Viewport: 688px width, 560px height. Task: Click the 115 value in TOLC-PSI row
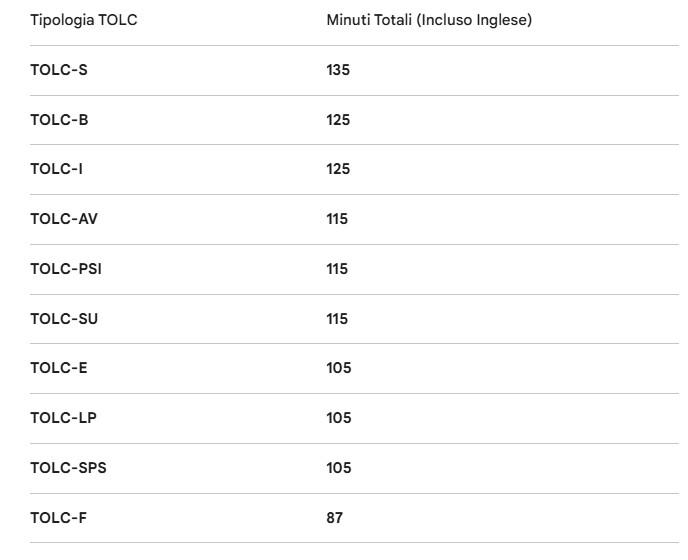(337, 269)
